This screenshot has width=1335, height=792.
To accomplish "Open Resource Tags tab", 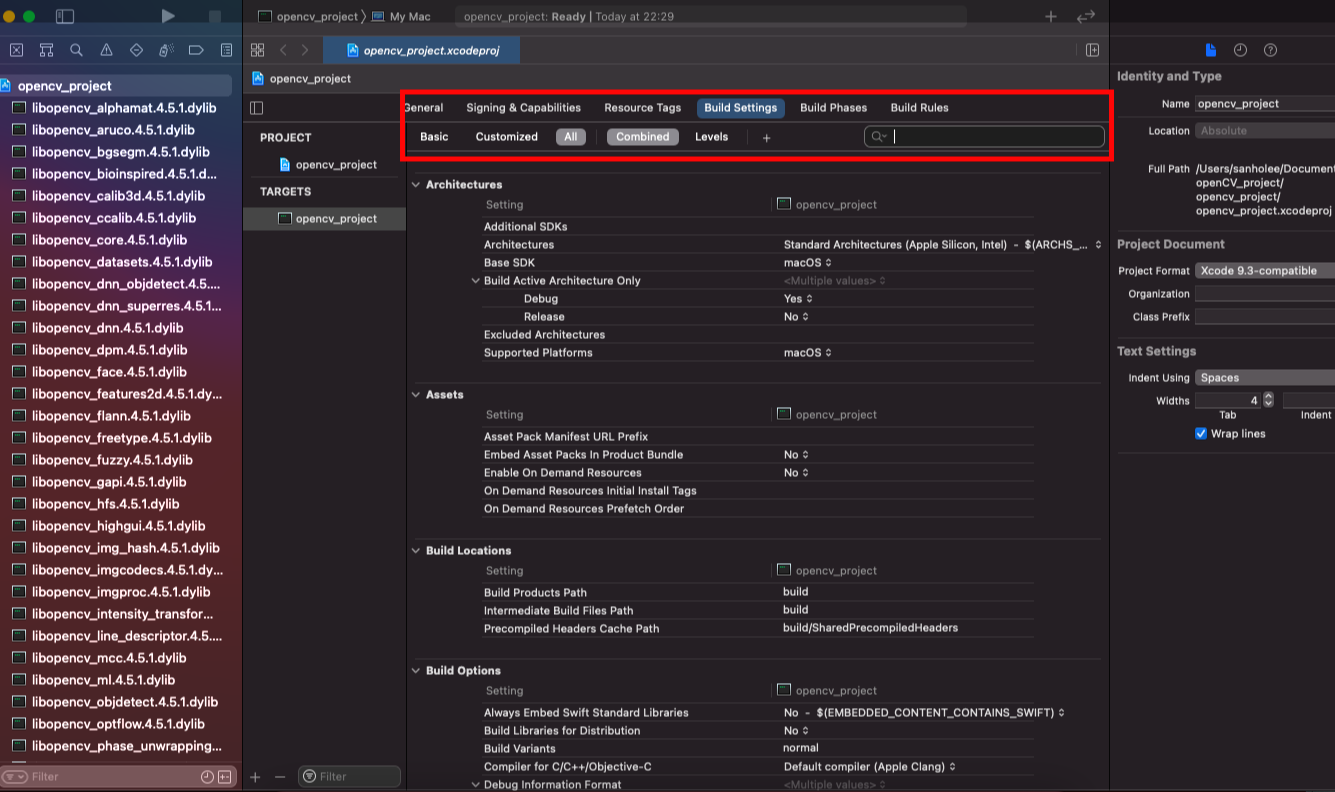I will (642, 108).
